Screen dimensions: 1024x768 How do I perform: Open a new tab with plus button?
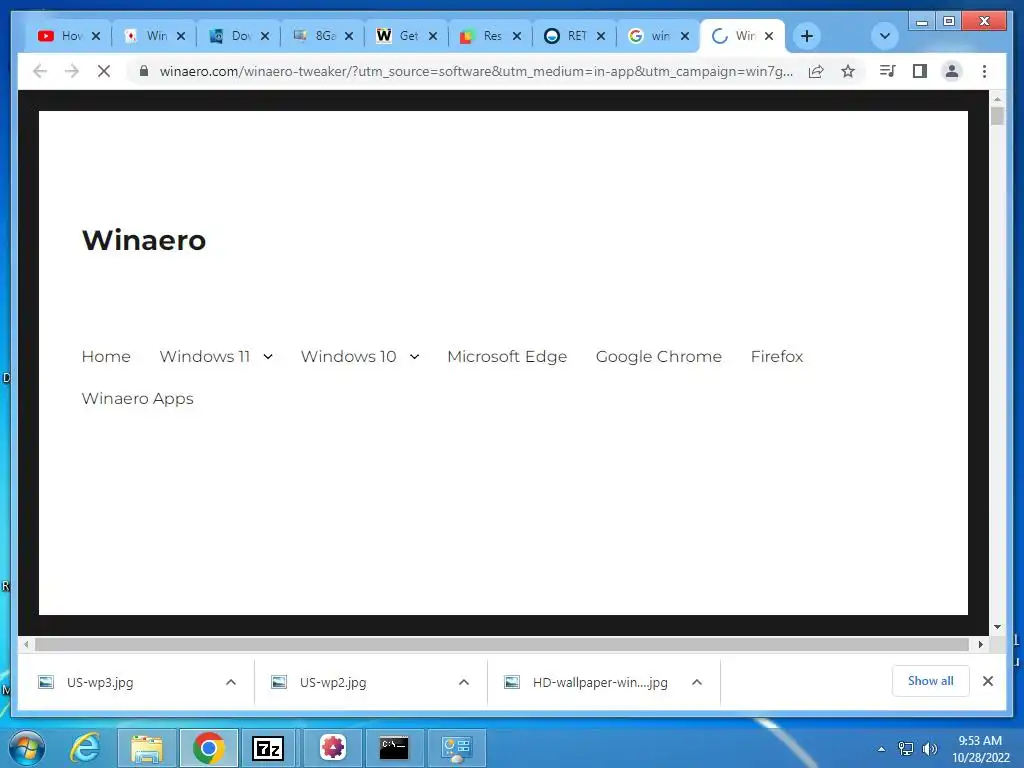tap(807, 36)
